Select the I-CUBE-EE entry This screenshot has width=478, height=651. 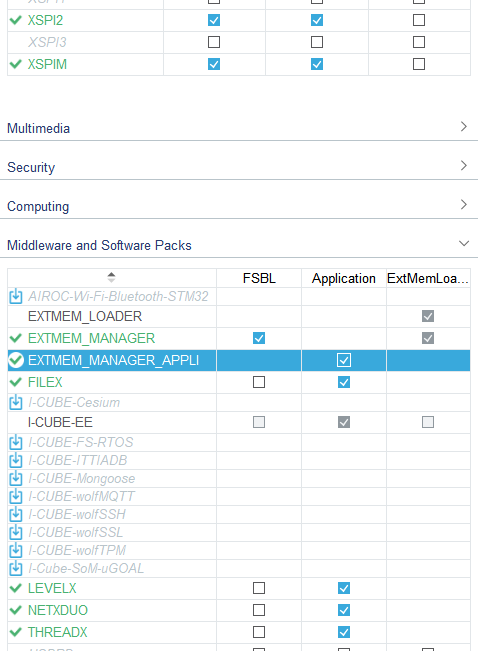click(60, 422)
